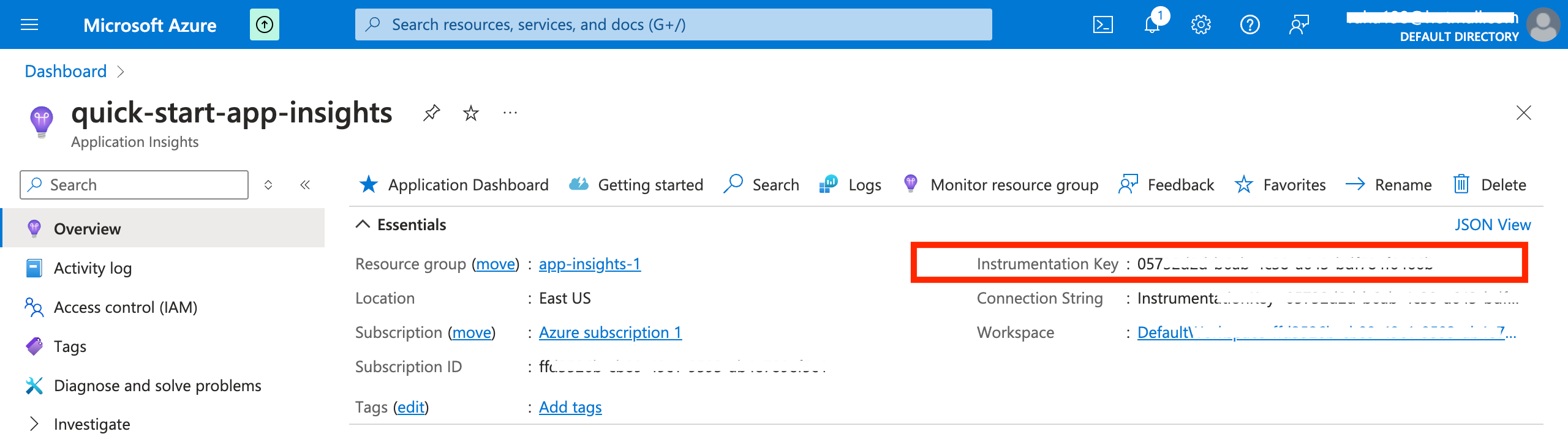Click the Access control people icon
This screenshot has width=1568, height=434.
[x=34, y=307]
